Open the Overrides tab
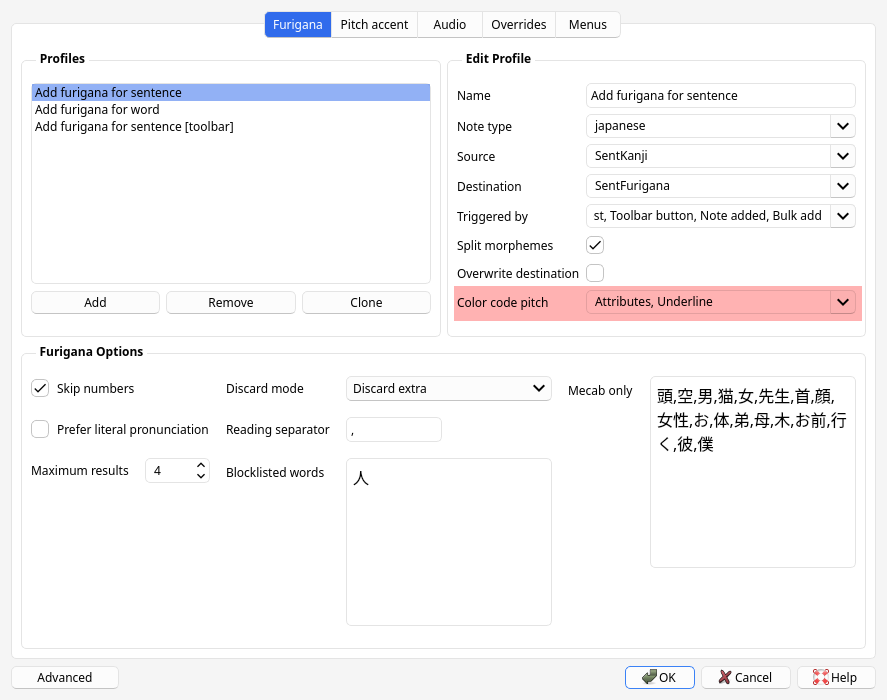Image resolution: width=887 pixels, height=700 pixels. (518, 24)
